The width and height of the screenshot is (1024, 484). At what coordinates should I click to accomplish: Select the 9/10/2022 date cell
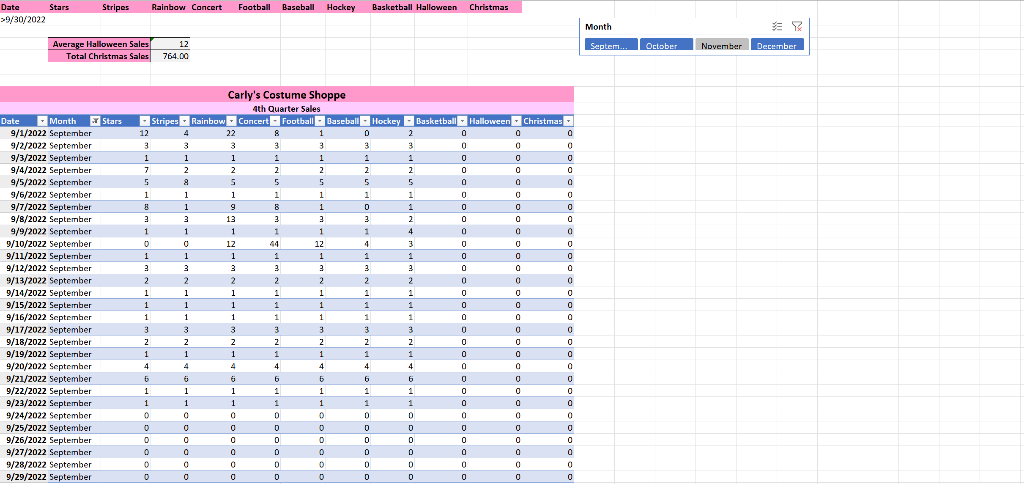24,244
